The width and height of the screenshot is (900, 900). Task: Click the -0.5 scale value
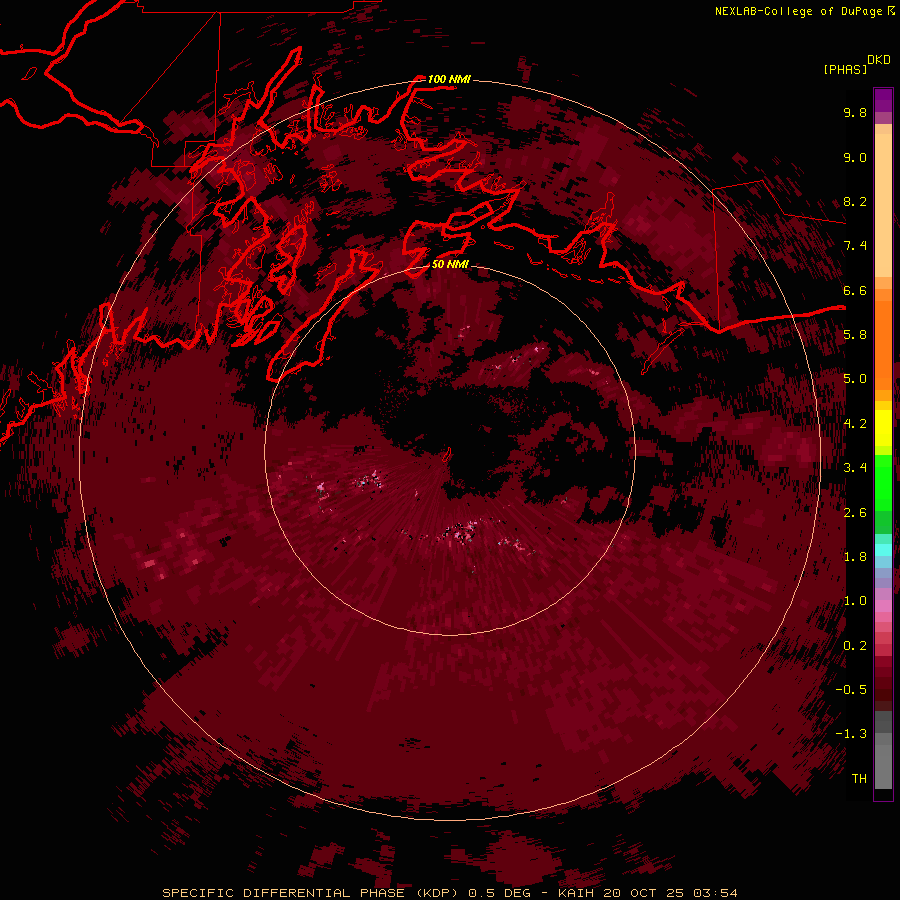point(851,690)
